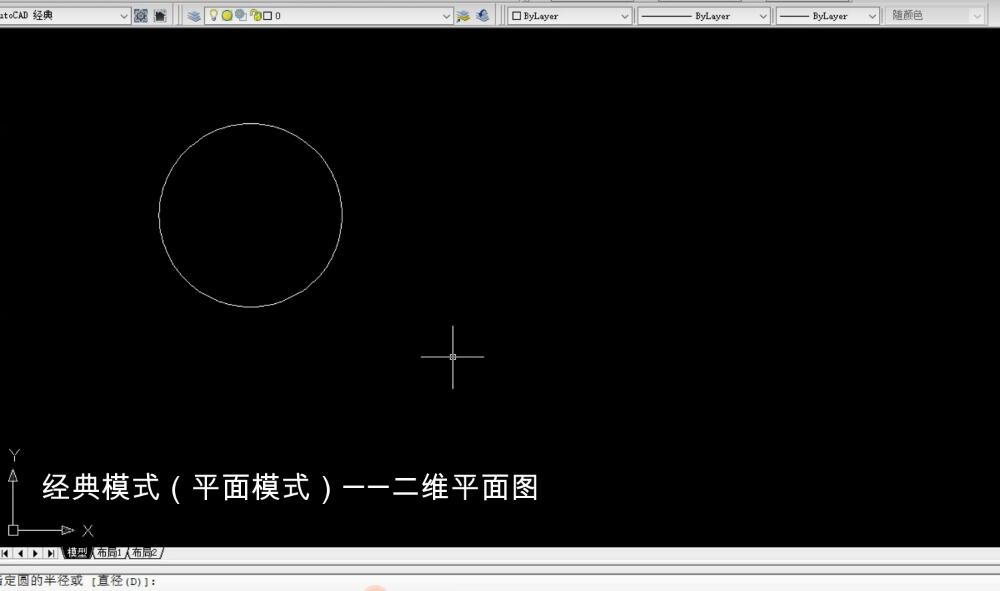1000x591 pixels.
Task: Click the last layout tab navigation button
Action: [x=50, y=551]
